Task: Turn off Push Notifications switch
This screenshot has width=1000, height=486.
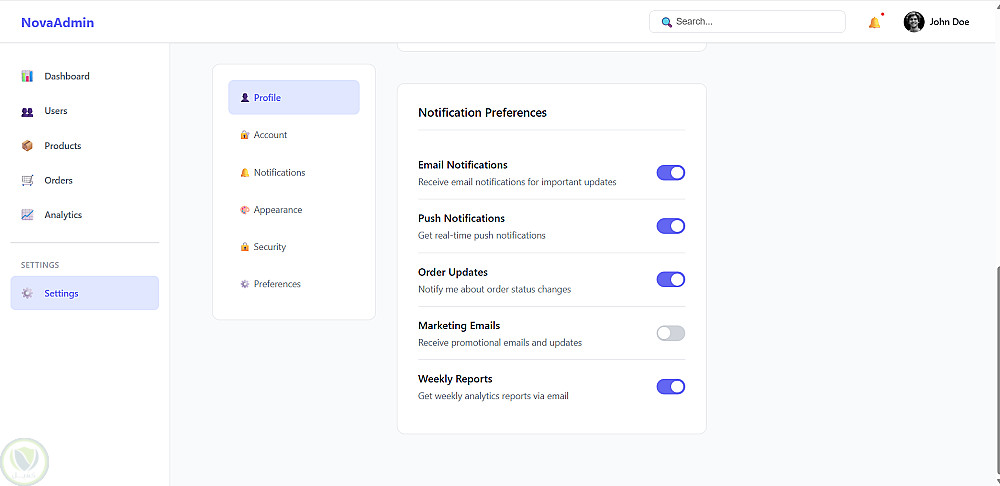Action: (x=670, y=226)
